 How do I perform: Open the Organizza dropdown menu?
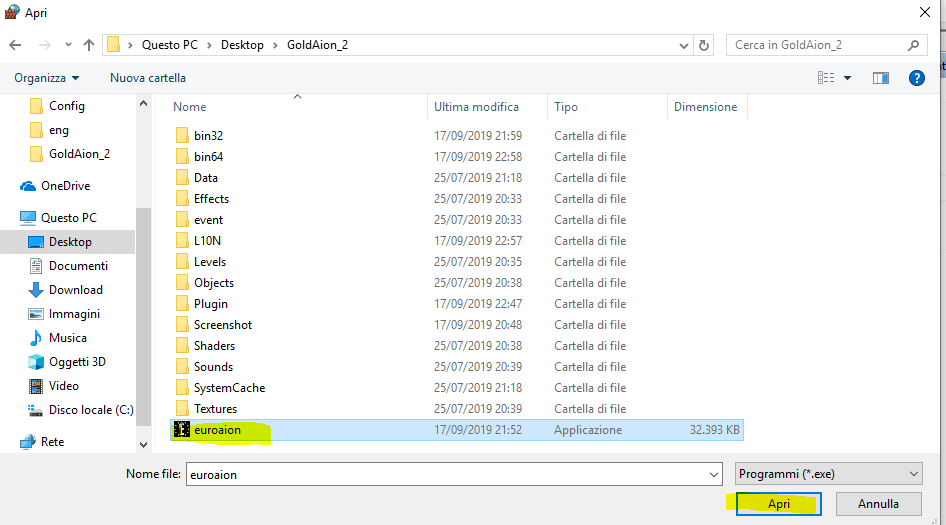46,78
